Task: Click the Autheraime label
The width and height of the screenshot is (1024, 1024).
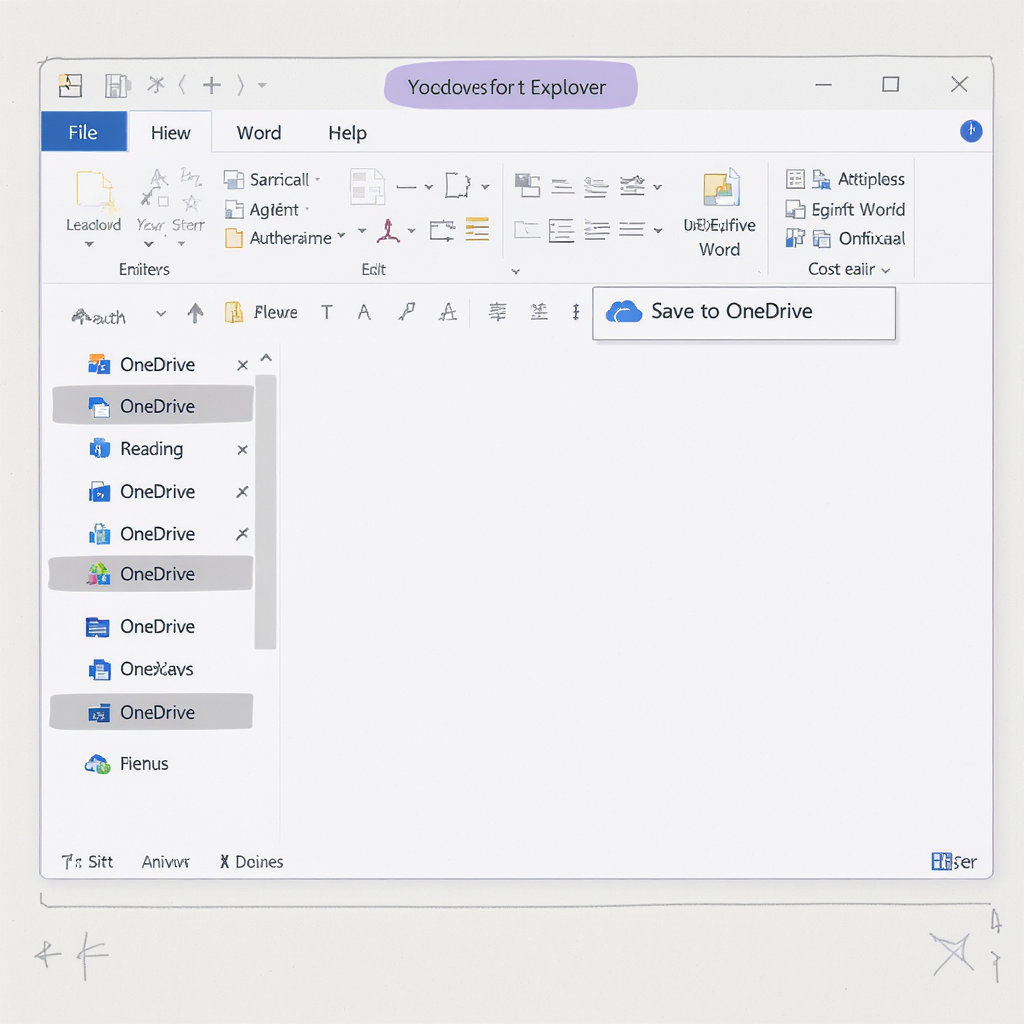Action: 291,238
